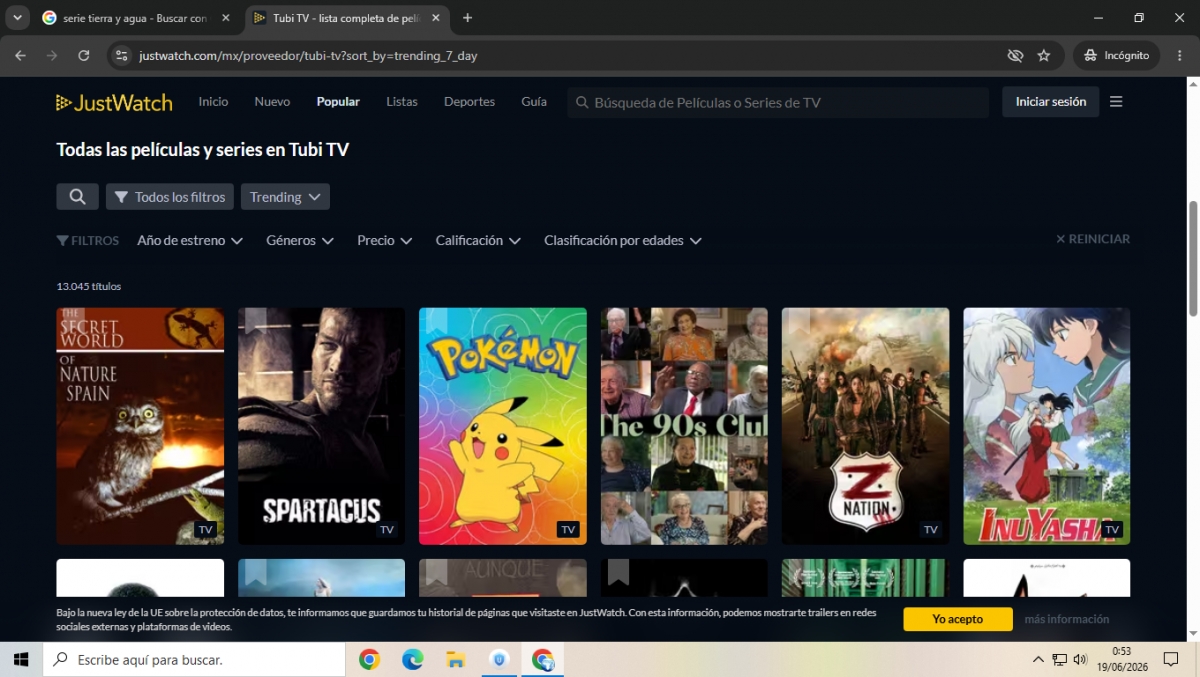Close the 'serie tierra y agua' tab
The image size is (1200, 677).
(x=225, y=18)
